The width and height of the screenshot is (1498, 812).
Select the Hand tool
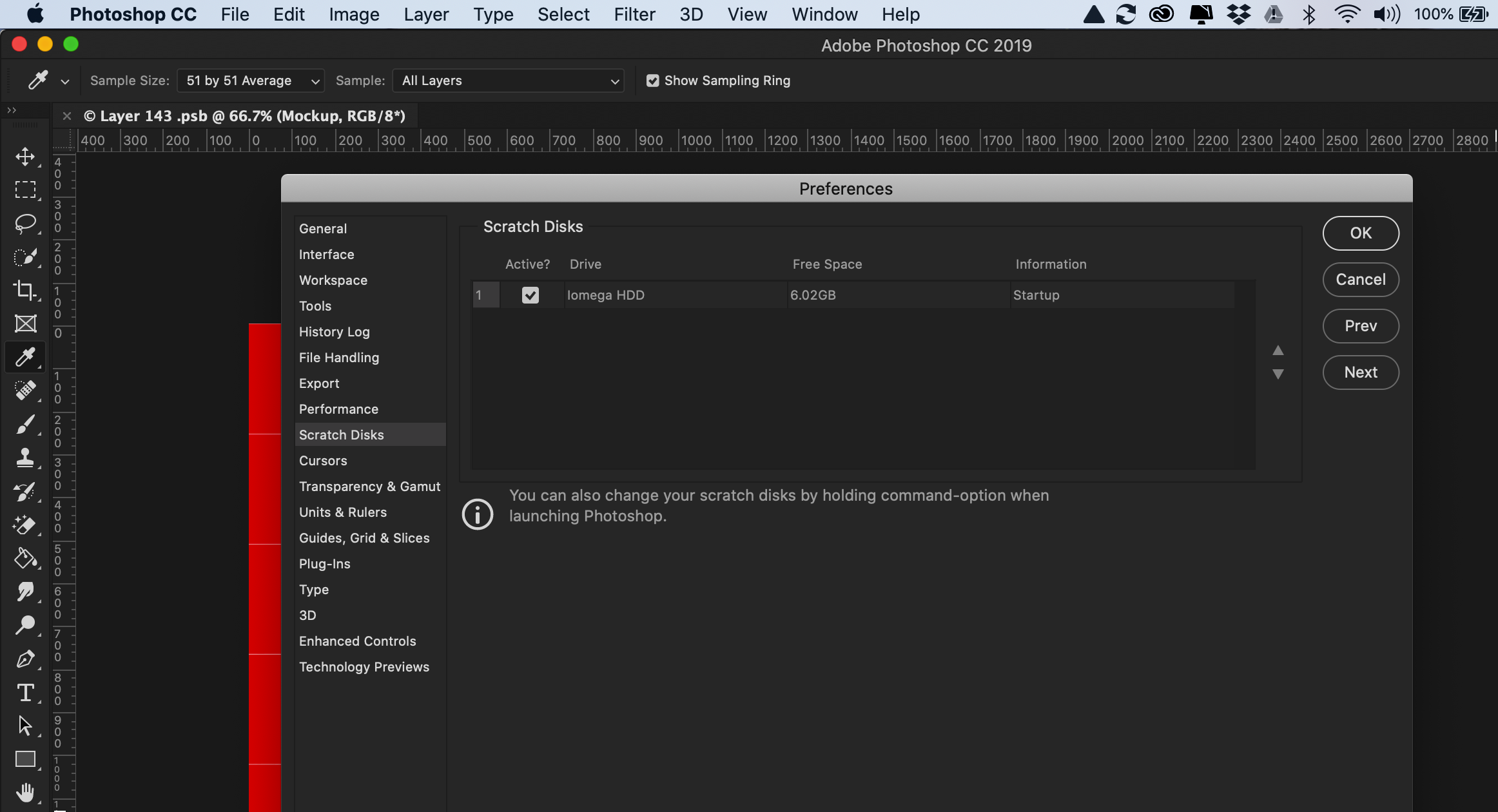pos(25,792)
